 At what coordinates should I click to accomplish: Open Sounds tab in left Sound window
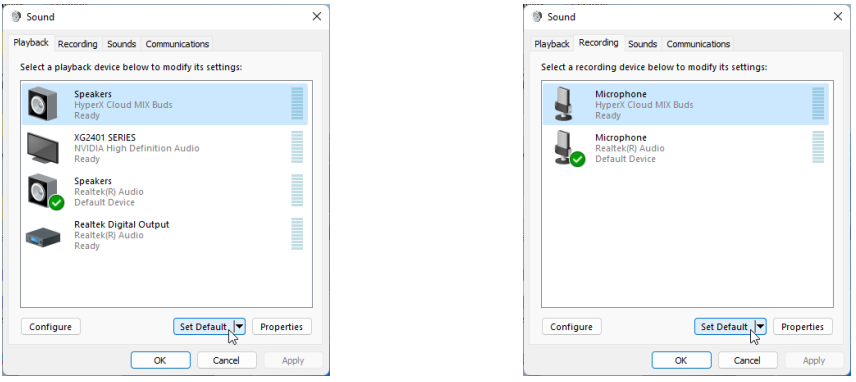tap(121, 44)
